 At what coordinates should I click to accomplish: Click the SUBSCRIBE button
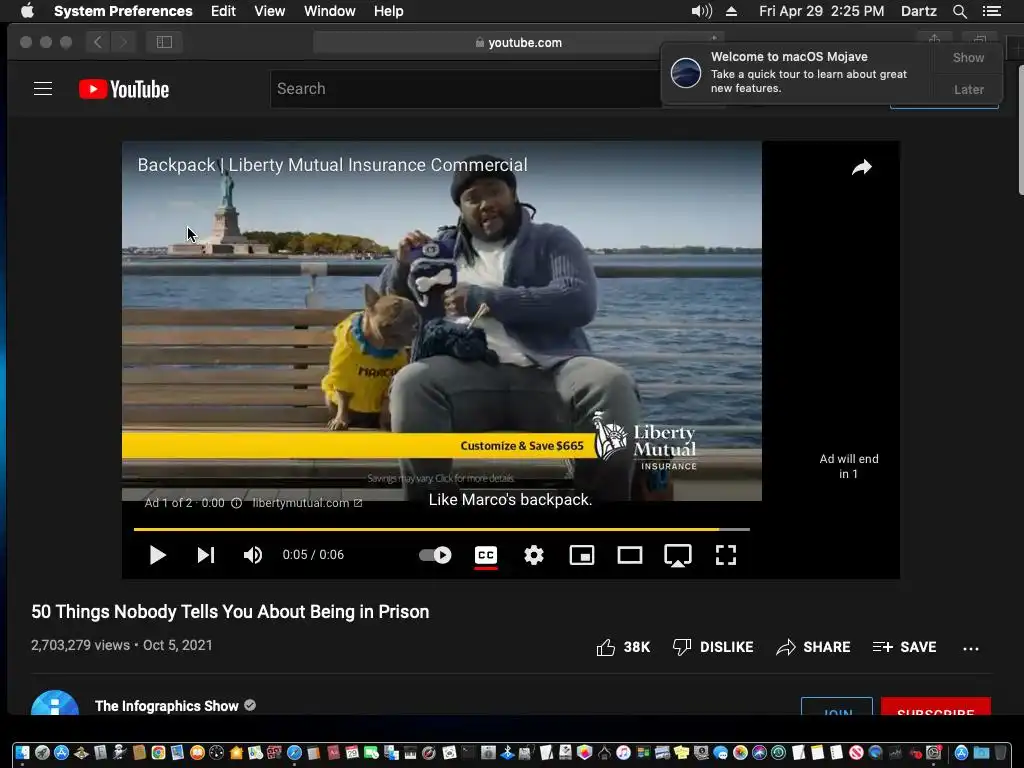click(935, 707)
